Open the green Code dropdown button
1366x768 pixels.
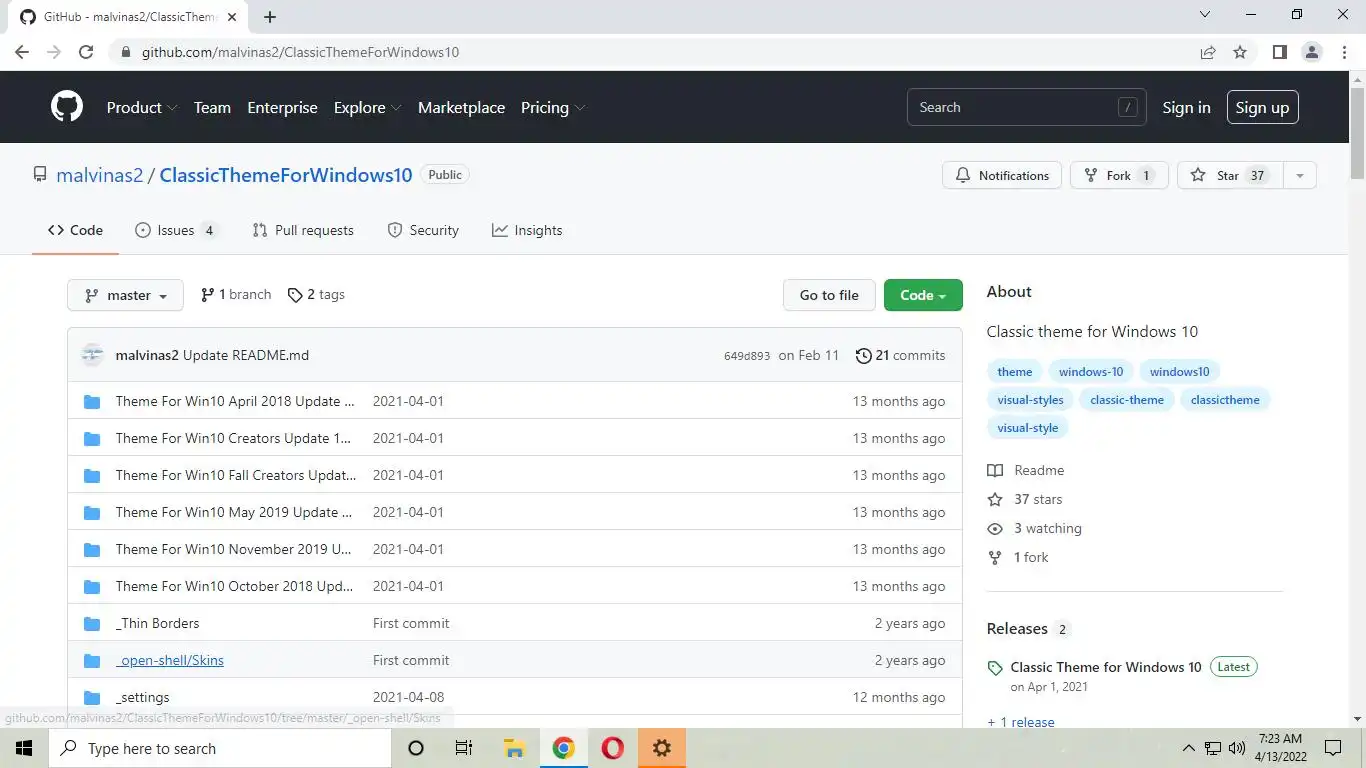pyautogui.click(x=923, y=295)
